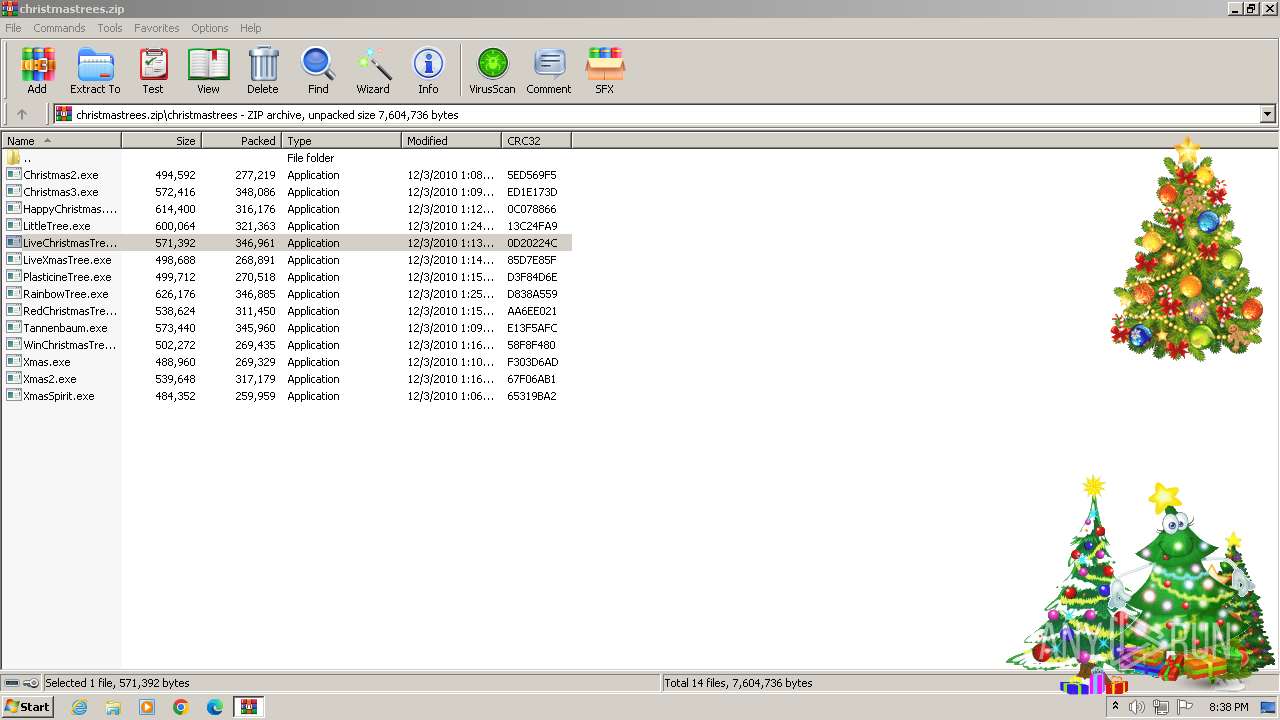Viewport: 1280px width, 720px height.
Task: Click the Xmas.exe file icon
Action: coord(13,362)
